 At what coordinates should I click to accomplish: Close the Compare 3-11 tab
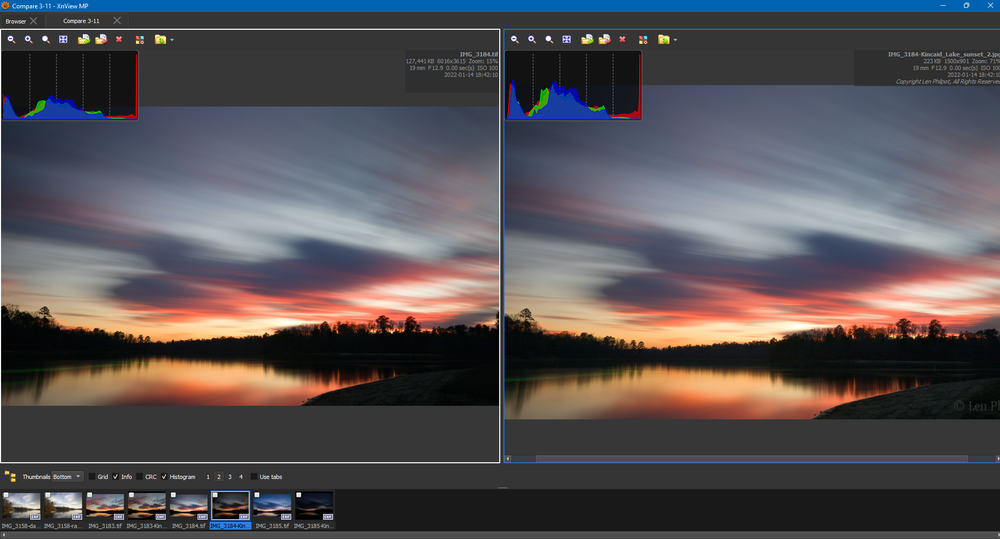click(117, 20)
